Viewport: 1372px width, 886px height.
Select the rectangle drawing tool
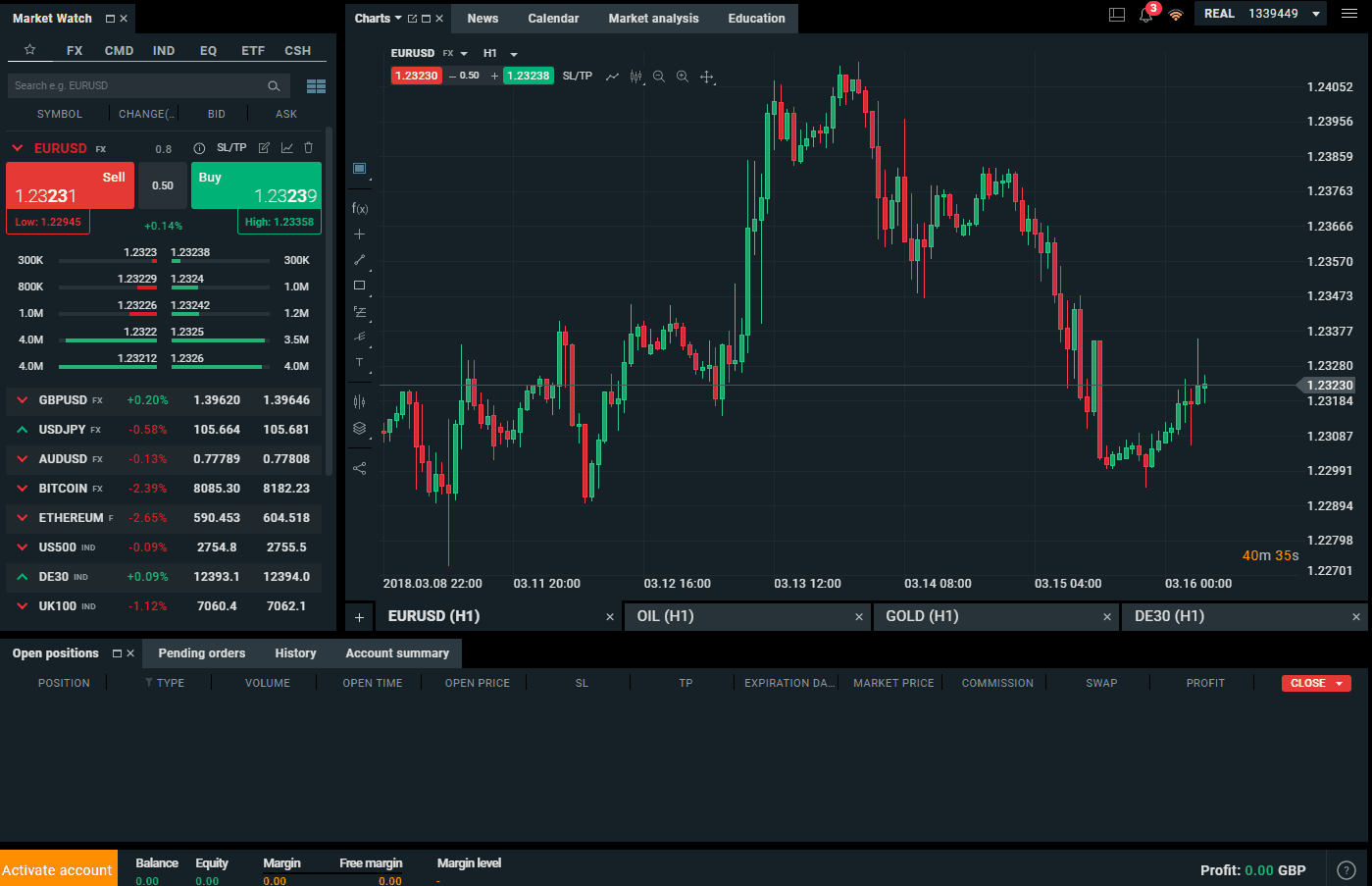coord(359,285)
